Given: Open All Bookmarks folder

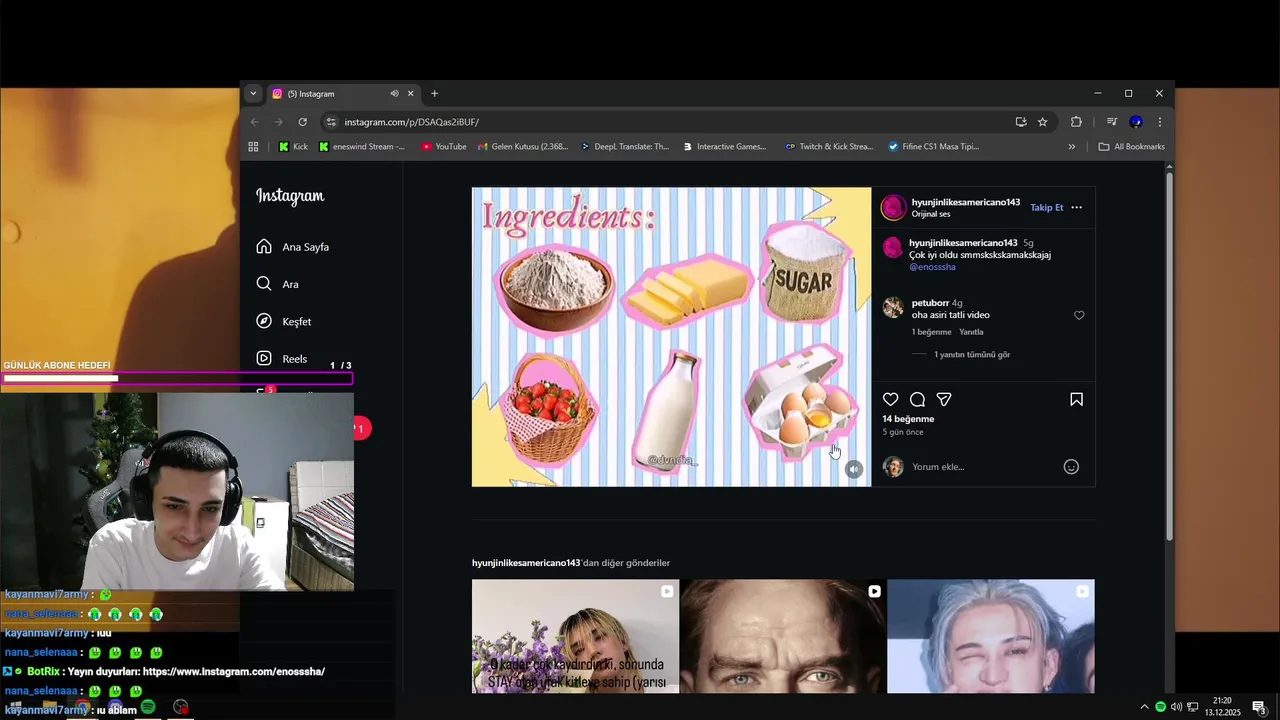Looking at the screenshot, I should coord(1131,146).
